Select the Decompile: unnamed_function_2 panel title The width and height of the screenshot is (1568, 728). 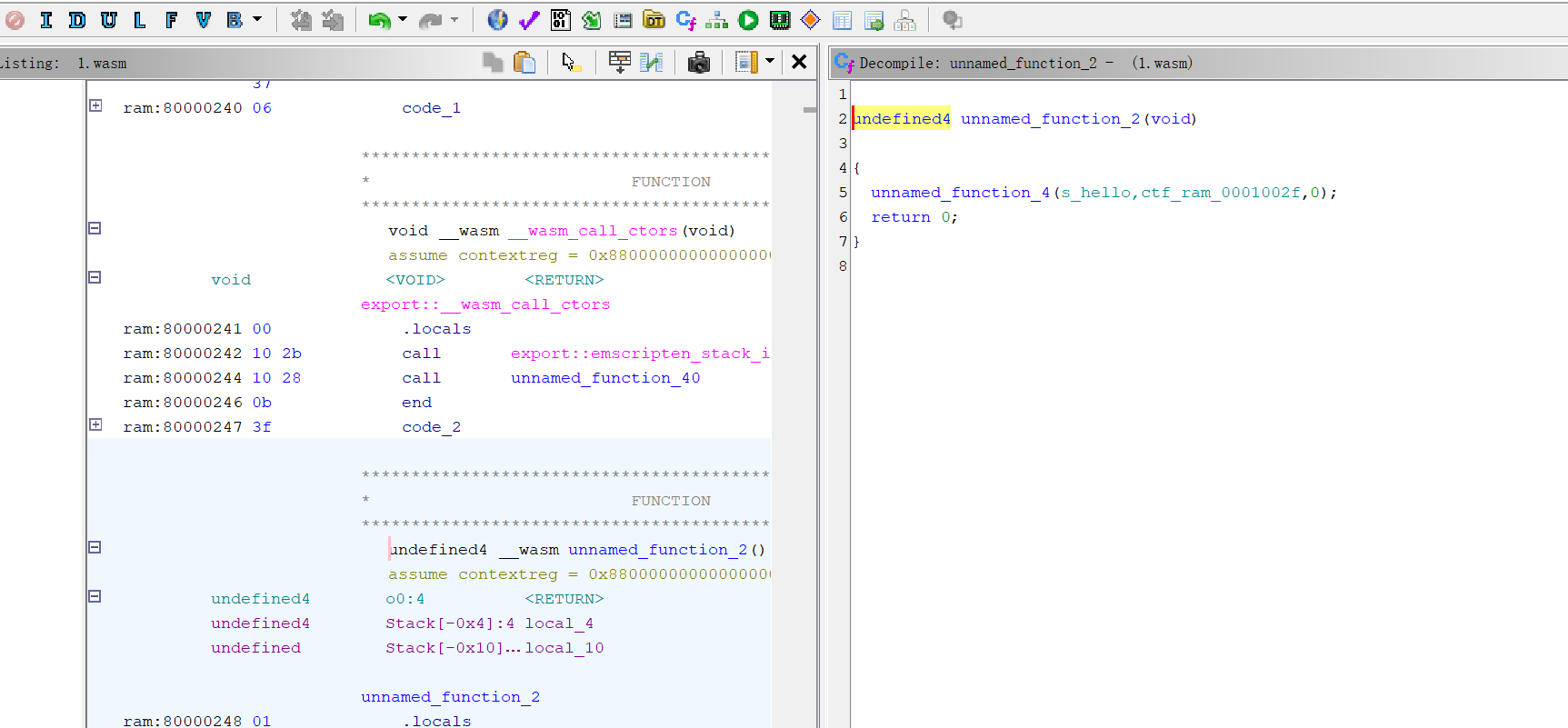[1025, 63]
